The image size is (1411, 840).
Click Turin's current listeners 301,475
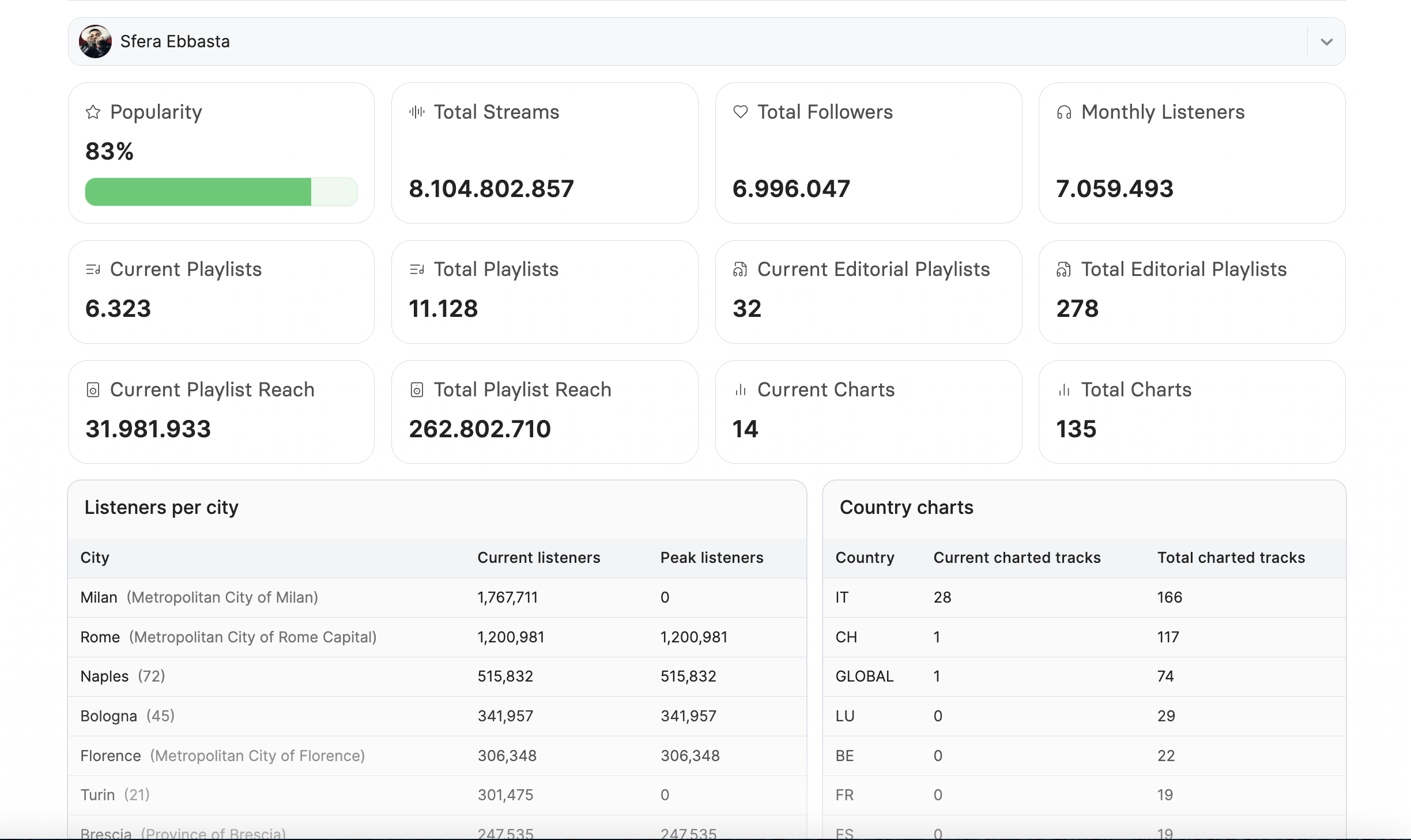505,795
